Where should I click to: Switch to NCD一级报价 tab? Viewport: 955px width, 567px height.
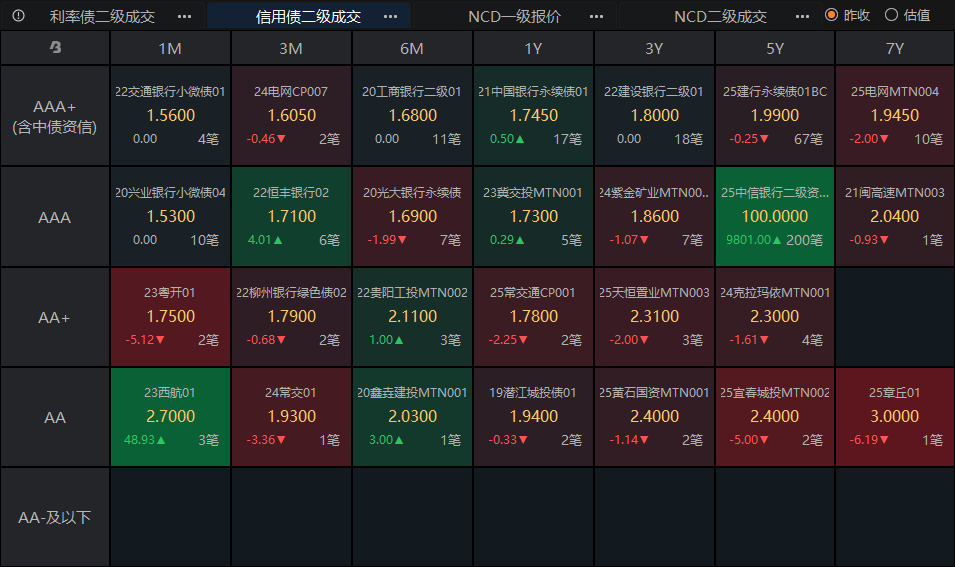[x=515, y=16]
